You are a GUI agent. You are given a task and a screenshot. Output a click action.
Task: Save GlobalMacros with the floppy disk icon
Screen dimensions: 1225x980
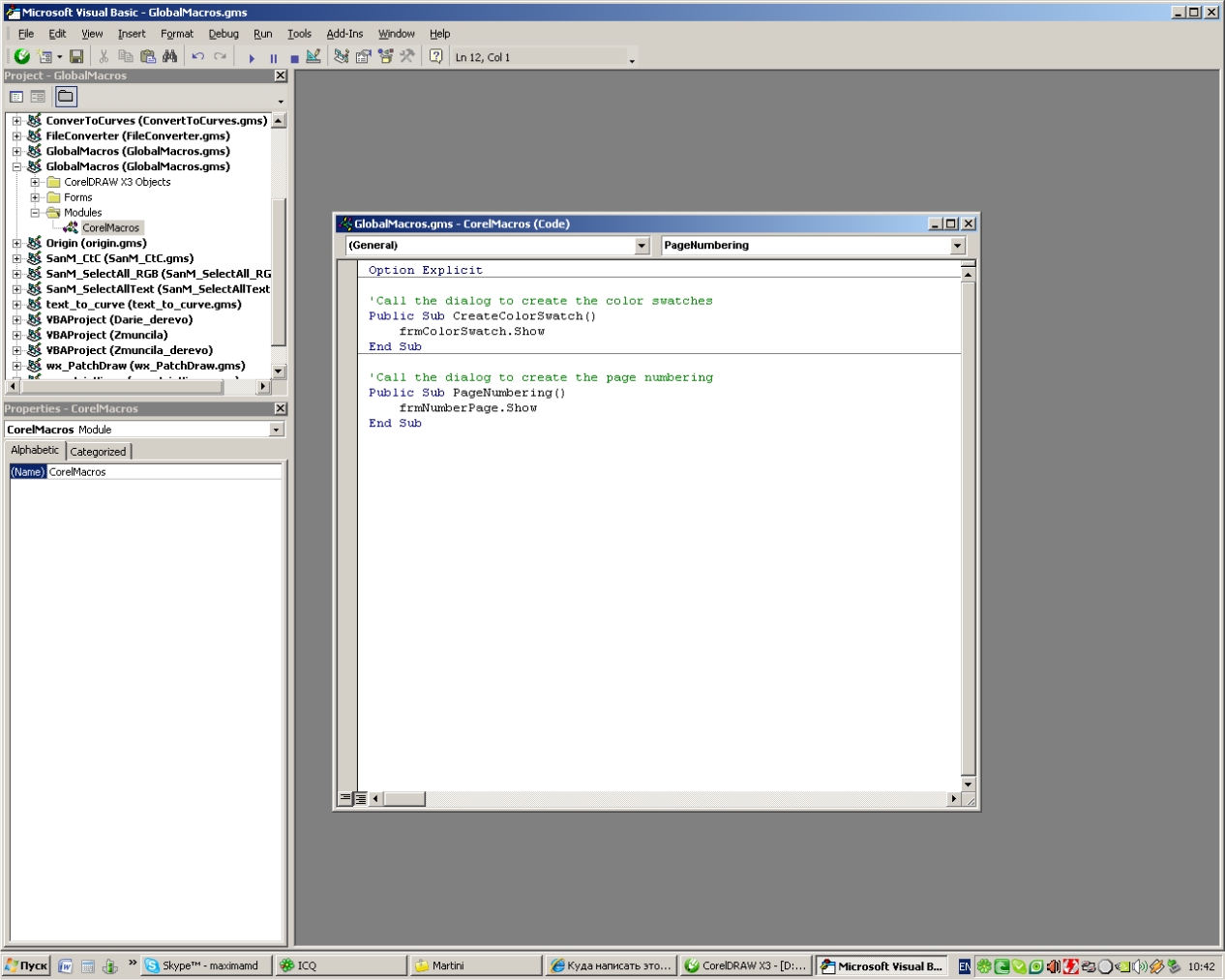76,57
